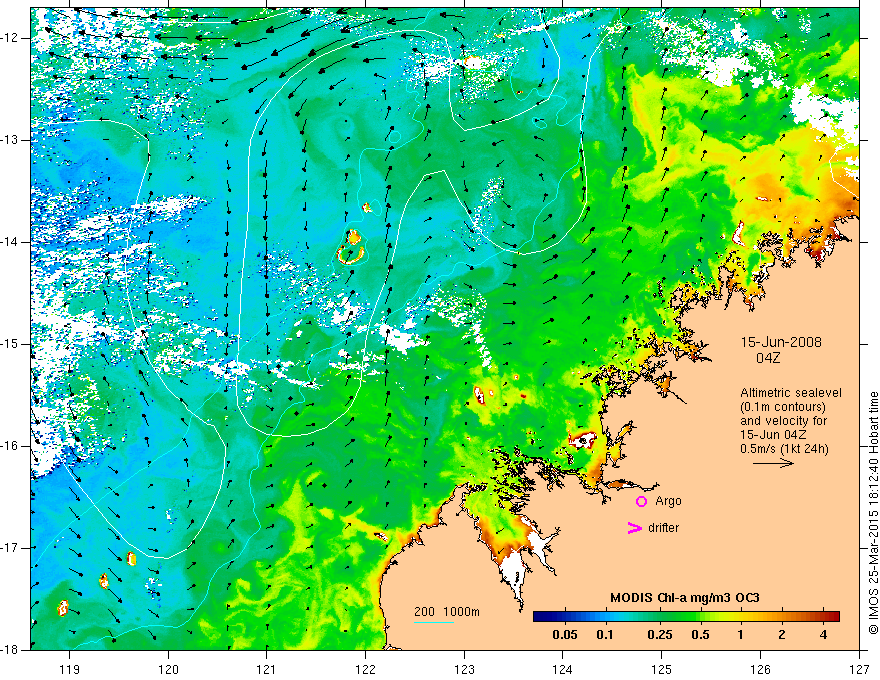Click the 'and velocity for' caption line
Screen dimensions: 880x680
783,421
